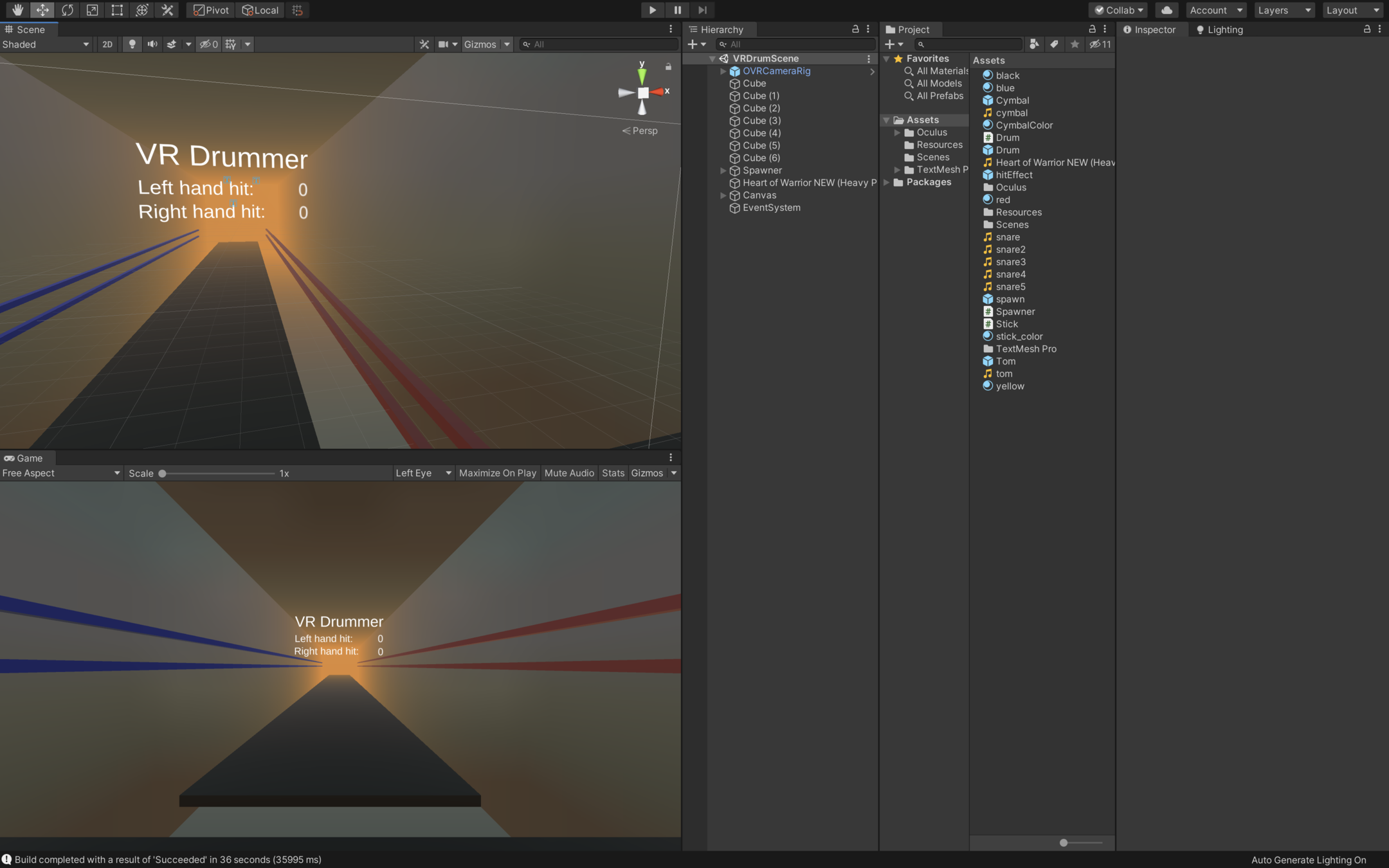
Task: Click Maximize On Play button
Action: [x=497, y=473]
